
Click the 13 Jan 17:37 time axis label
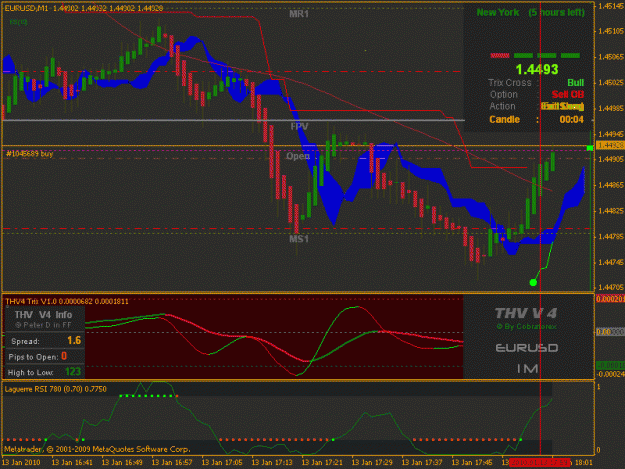click(x=422, y=463)
